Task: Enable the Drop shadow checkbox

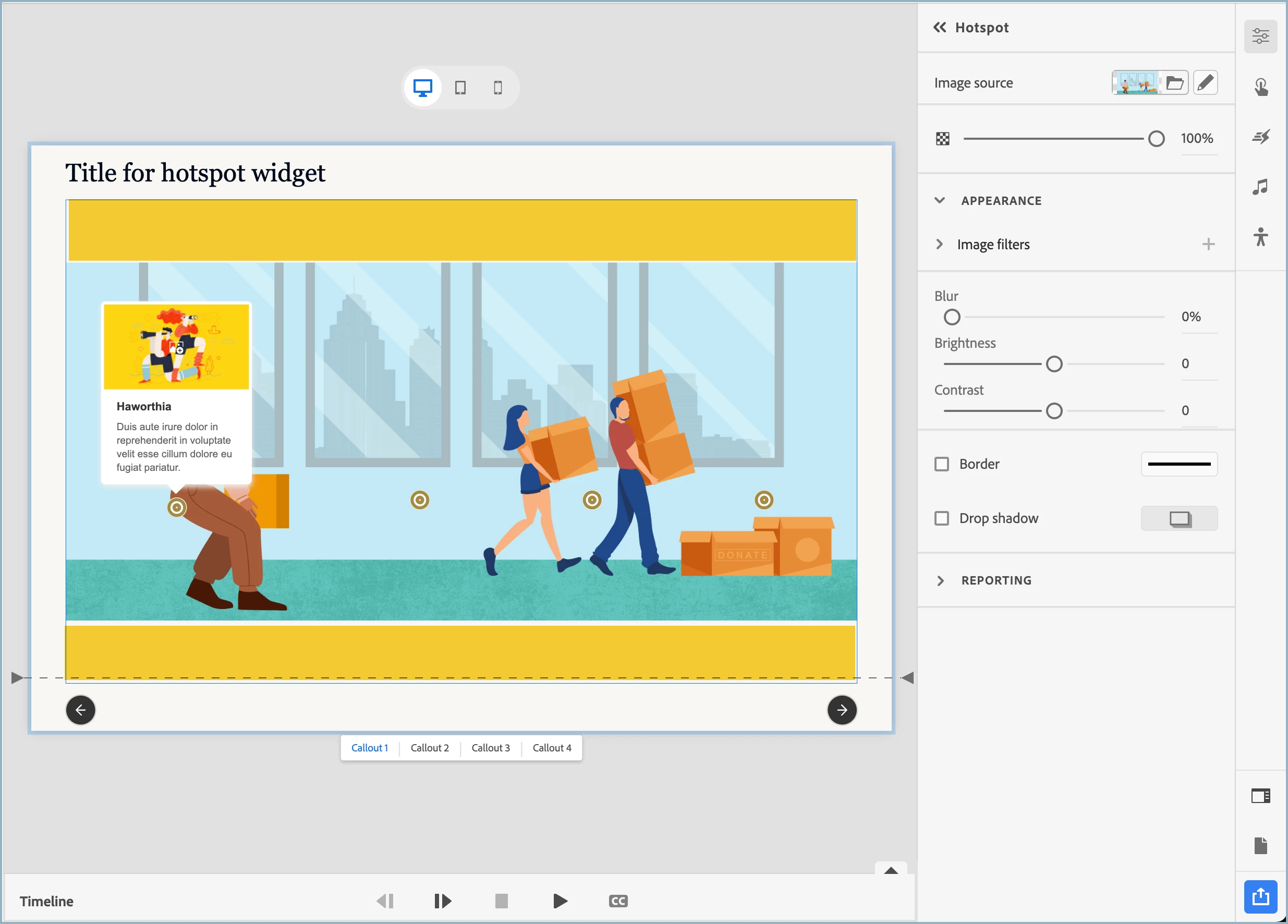Action: point(942,518)
